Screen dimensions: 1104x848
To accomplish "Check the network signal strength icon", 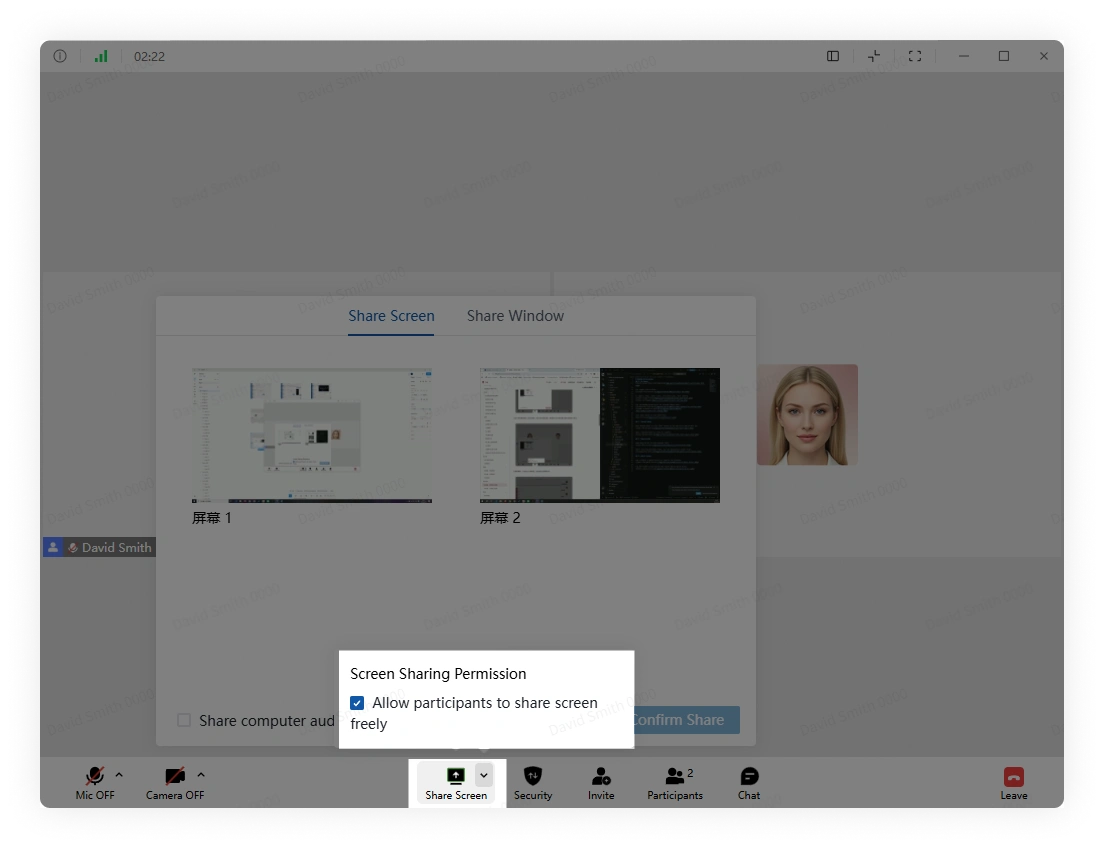I will coord(101,56).
